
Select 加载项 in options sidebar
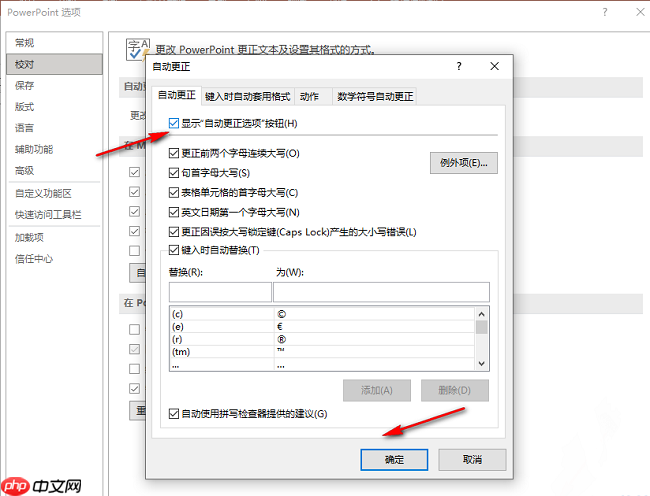point(54,237)
